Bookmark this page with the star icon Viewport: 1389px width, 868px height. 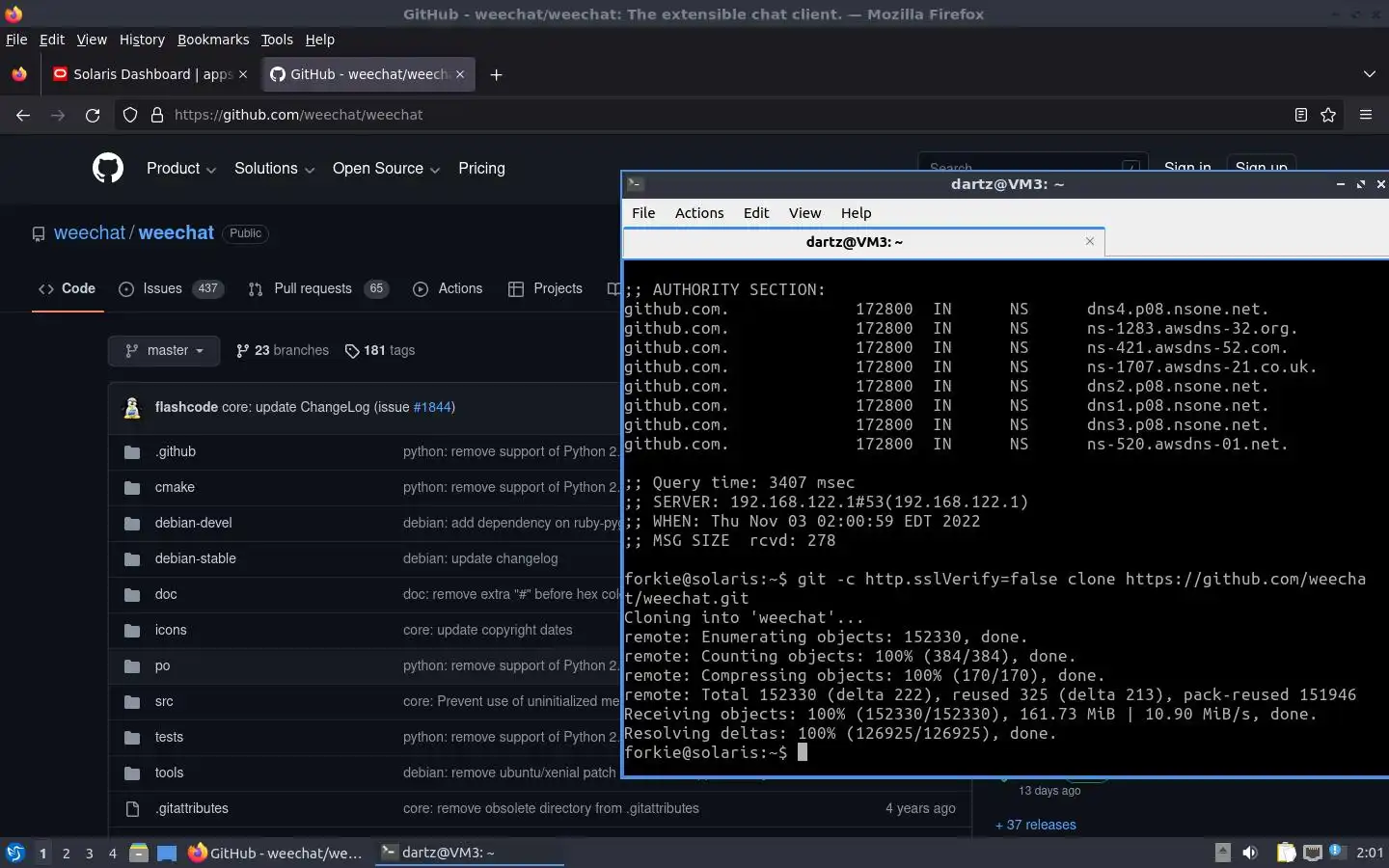coord(1328,115)
